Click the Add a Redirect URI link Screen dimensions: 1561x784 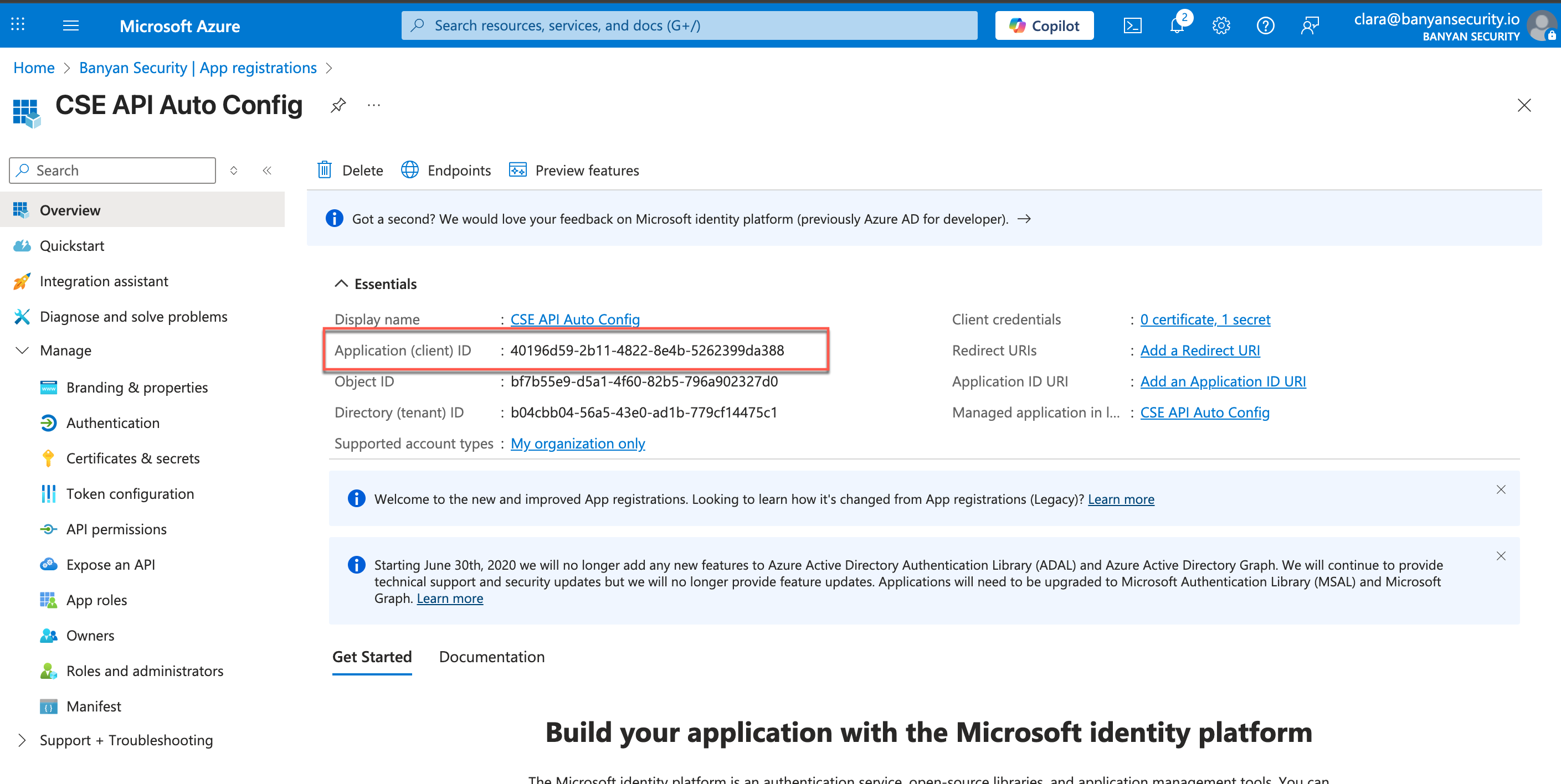[1200, 350]
